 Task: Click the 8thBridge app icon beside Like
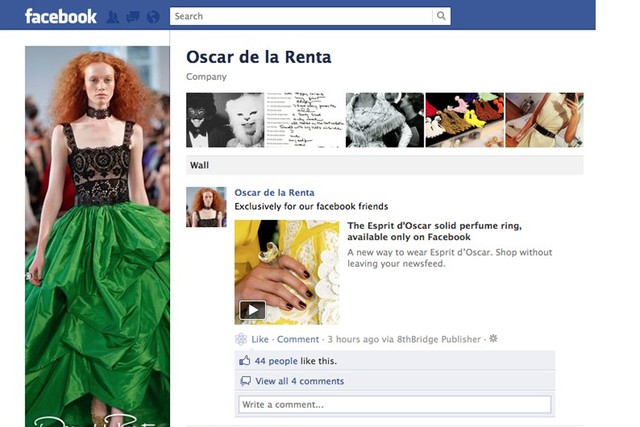tap(241, 339)
